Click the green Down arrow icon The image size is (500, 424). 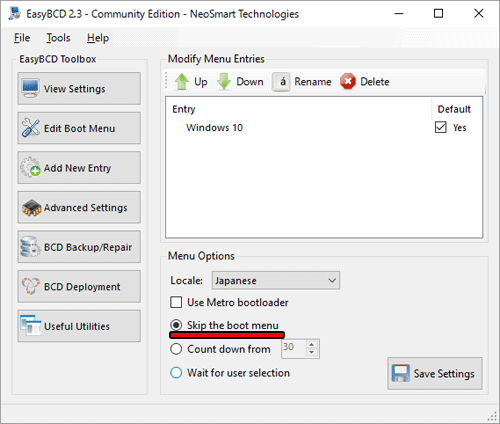click(224, 82)
